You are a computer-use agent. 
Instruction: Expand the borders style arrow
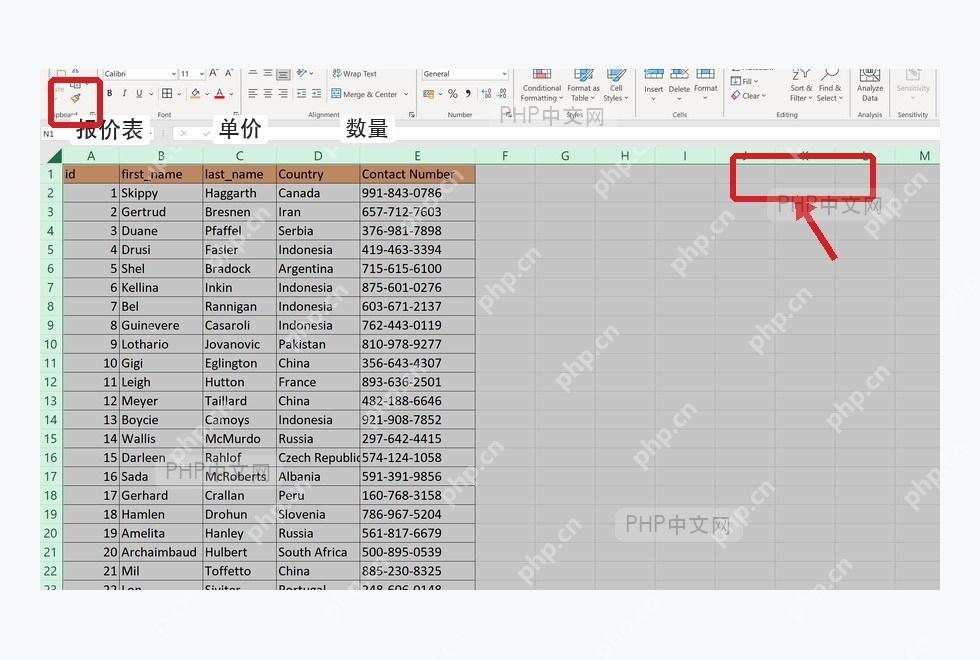point(179,94)
